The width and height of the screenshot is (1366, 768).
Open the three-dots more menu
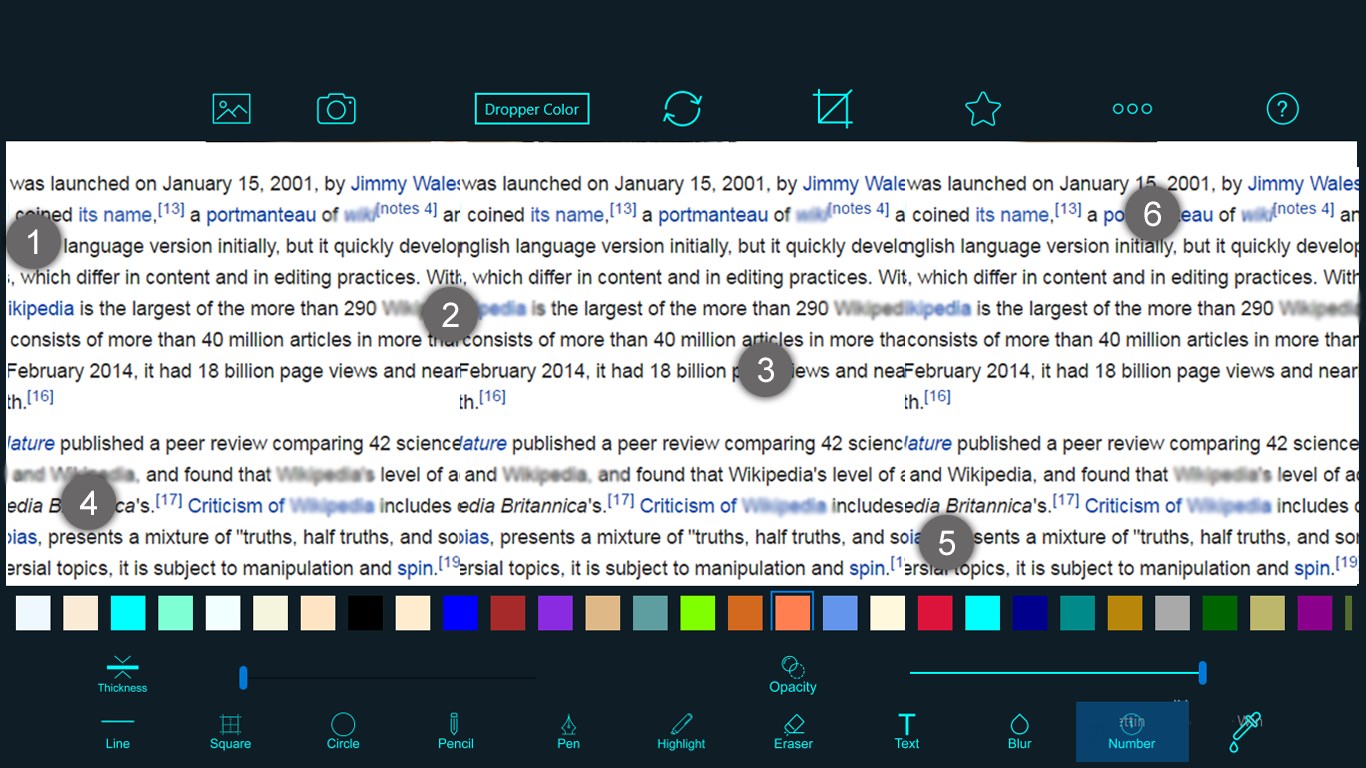tap(1132, 109)
